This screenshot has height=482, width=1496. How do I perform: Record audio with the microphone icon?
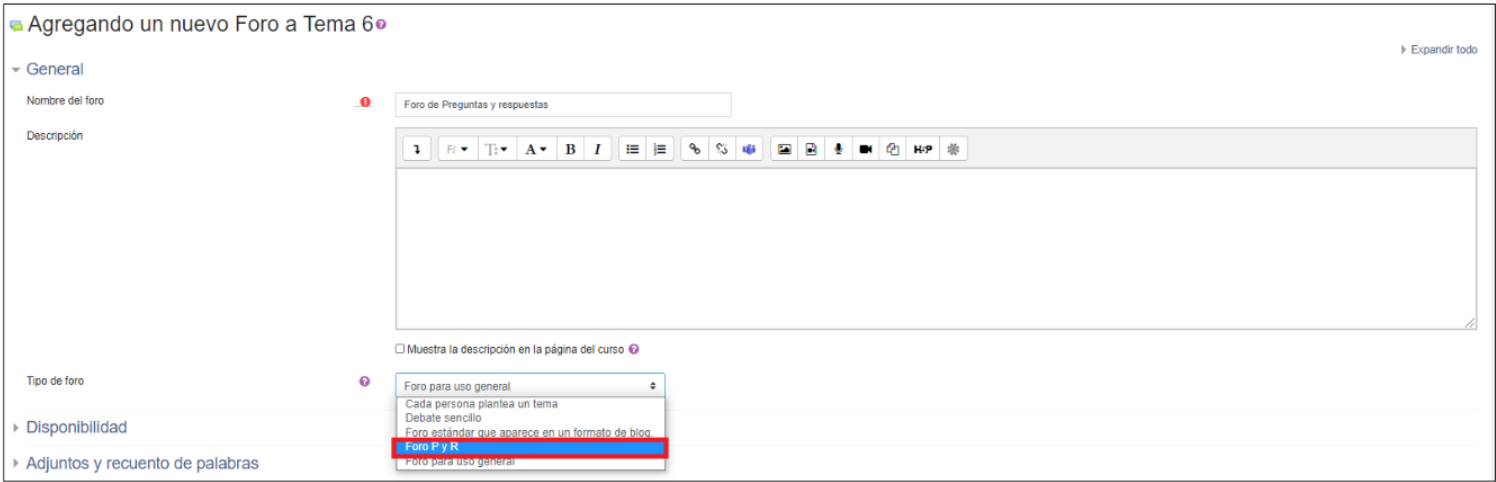click(839, 150)
